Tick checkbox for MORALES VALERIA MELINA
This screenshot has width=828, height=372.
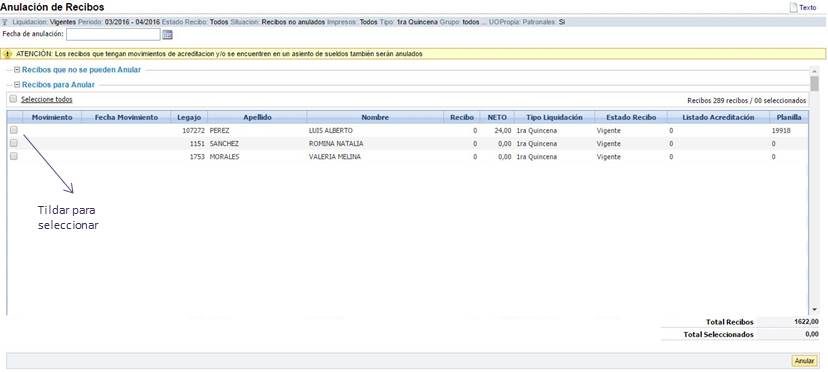tap(14, 156)
